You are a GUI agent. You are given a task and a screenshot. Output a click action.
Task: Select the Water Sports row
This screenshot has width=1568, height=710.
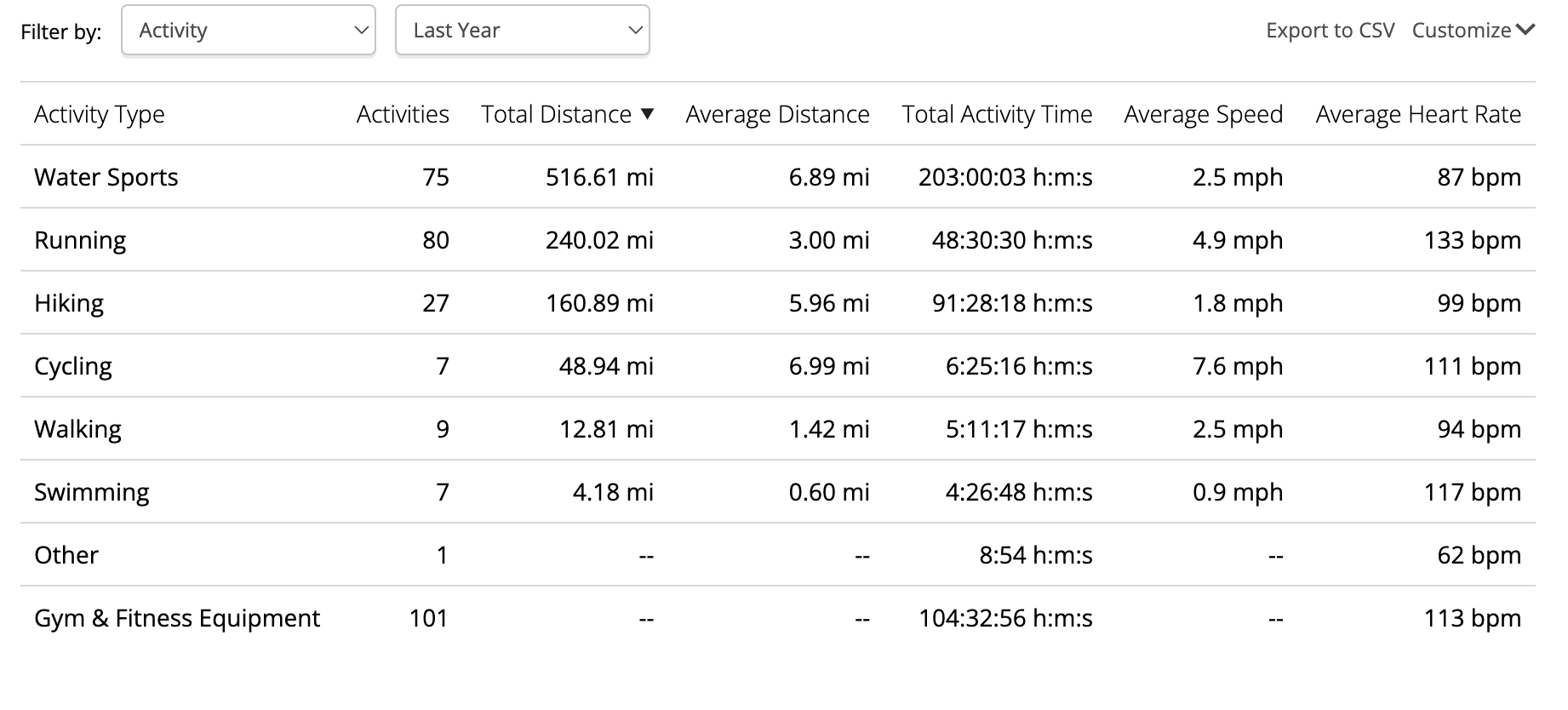pyautogui.click(x=778, y=177)
